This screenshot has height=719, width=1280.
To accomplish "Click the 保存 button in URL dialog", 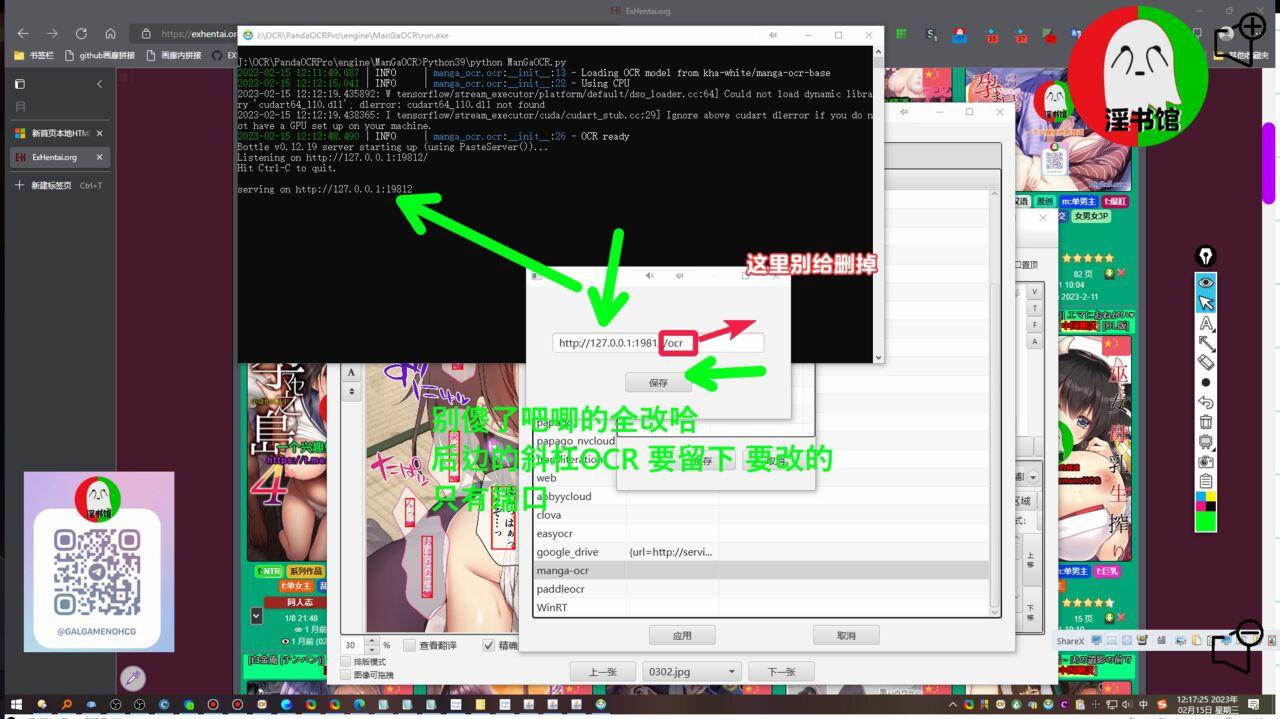I will coord(658,383).
